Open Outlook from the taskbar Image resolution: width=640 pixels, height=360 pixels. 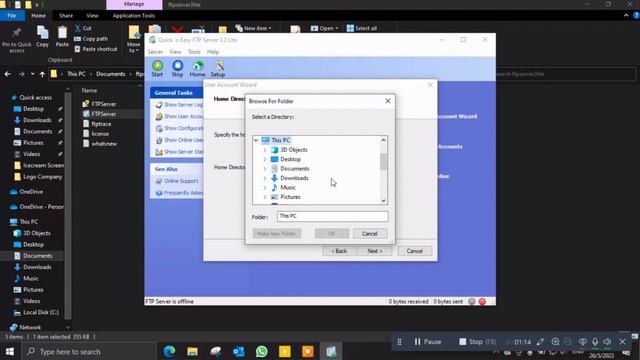point(239,351)
